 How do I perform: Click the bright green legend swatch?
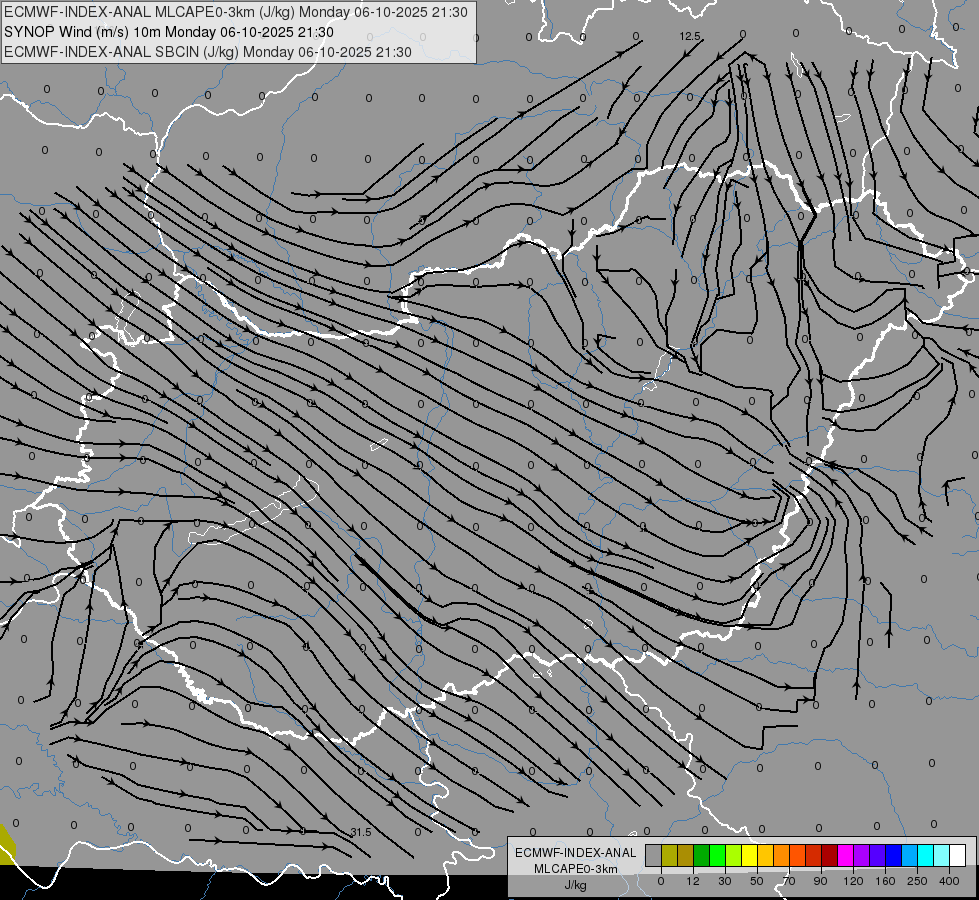717,855
